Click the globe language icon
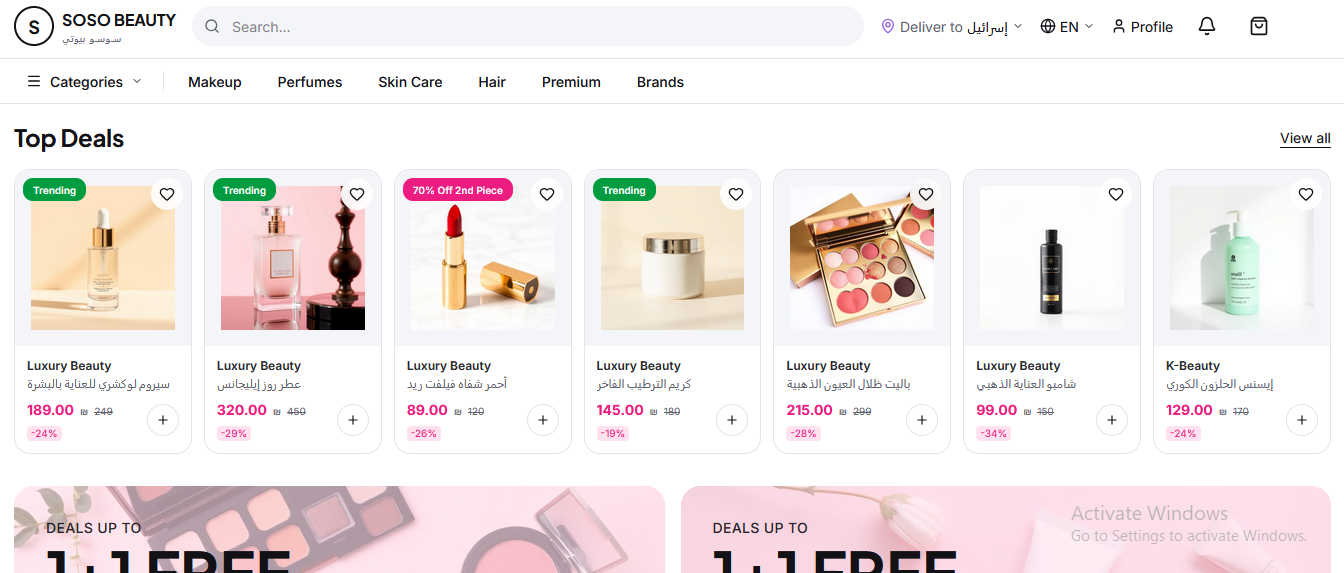The width and height of the screenshot is (1344, 573). tap(1048, 27)
